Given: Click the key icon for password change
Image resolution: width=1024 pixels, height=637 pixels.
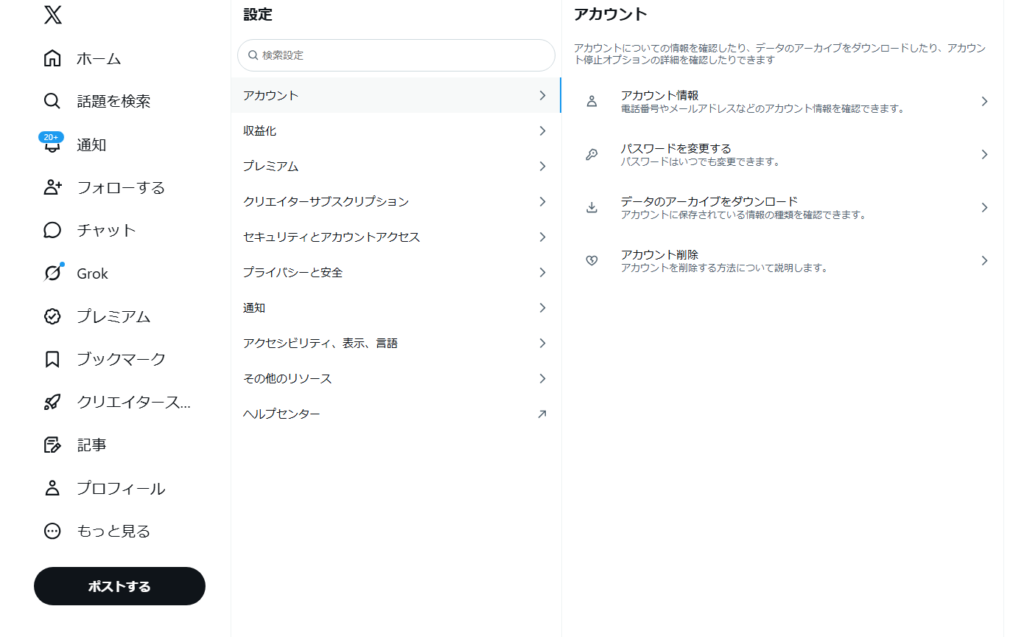Looking at the screenshot, I should 591,155.
